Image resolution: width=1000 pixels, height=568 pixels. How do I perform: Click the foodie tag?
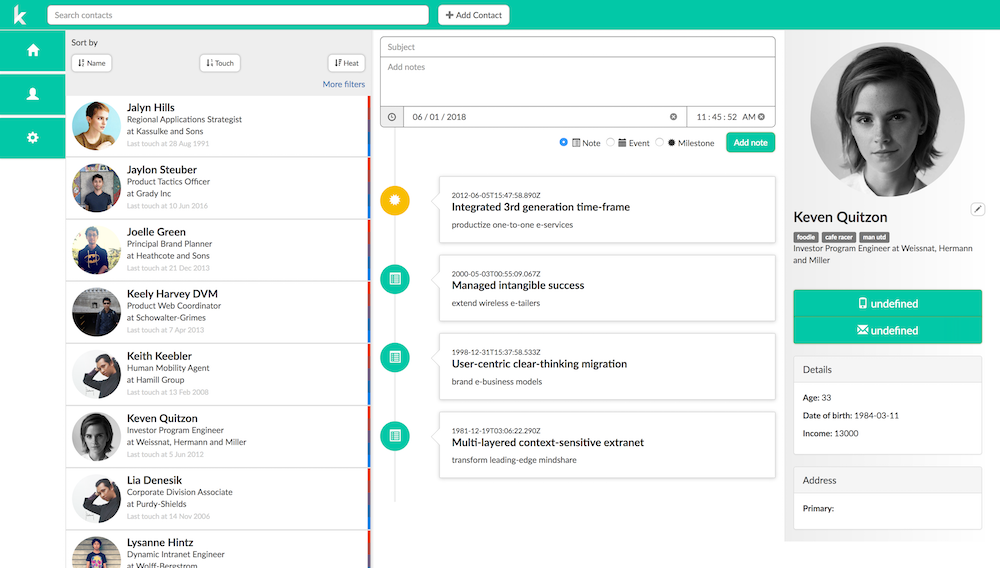click(805, 237)
